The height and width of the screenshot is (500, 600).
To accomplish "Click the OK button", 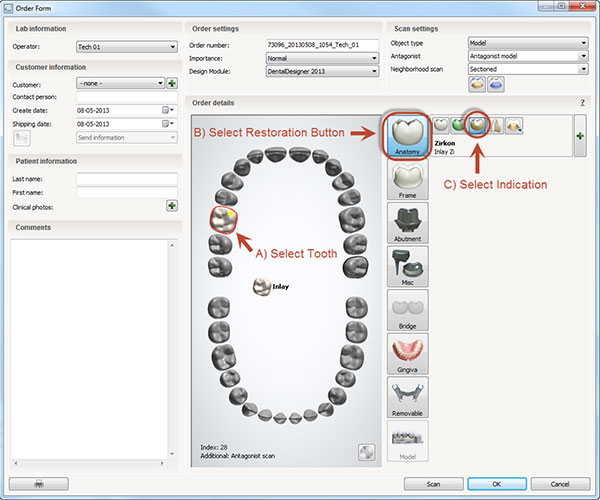I will (496, 484).
